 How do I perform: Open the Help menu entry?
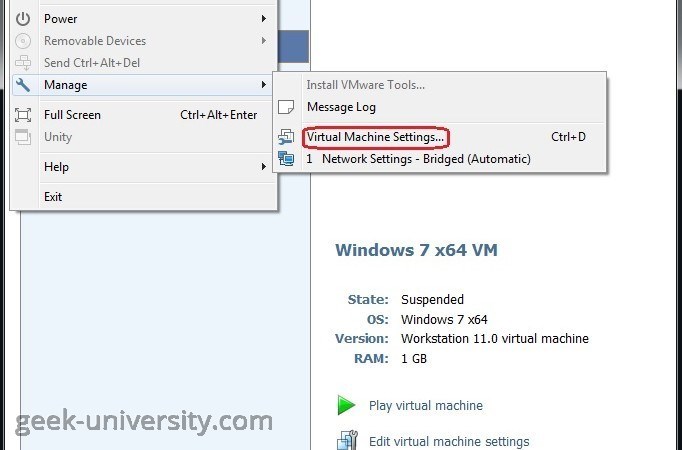144,167
